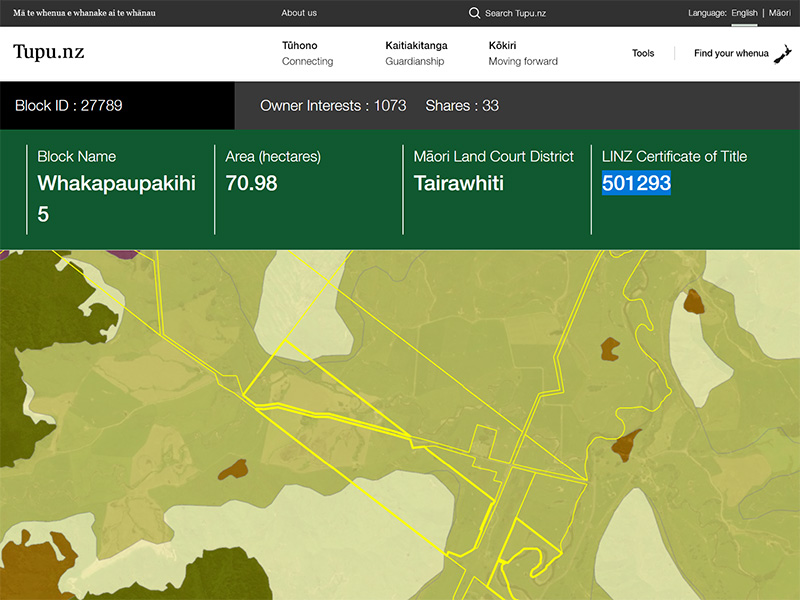Viewport: 800px width, 600px height.
Task: Click Find your whenua button
Action: 731,53
